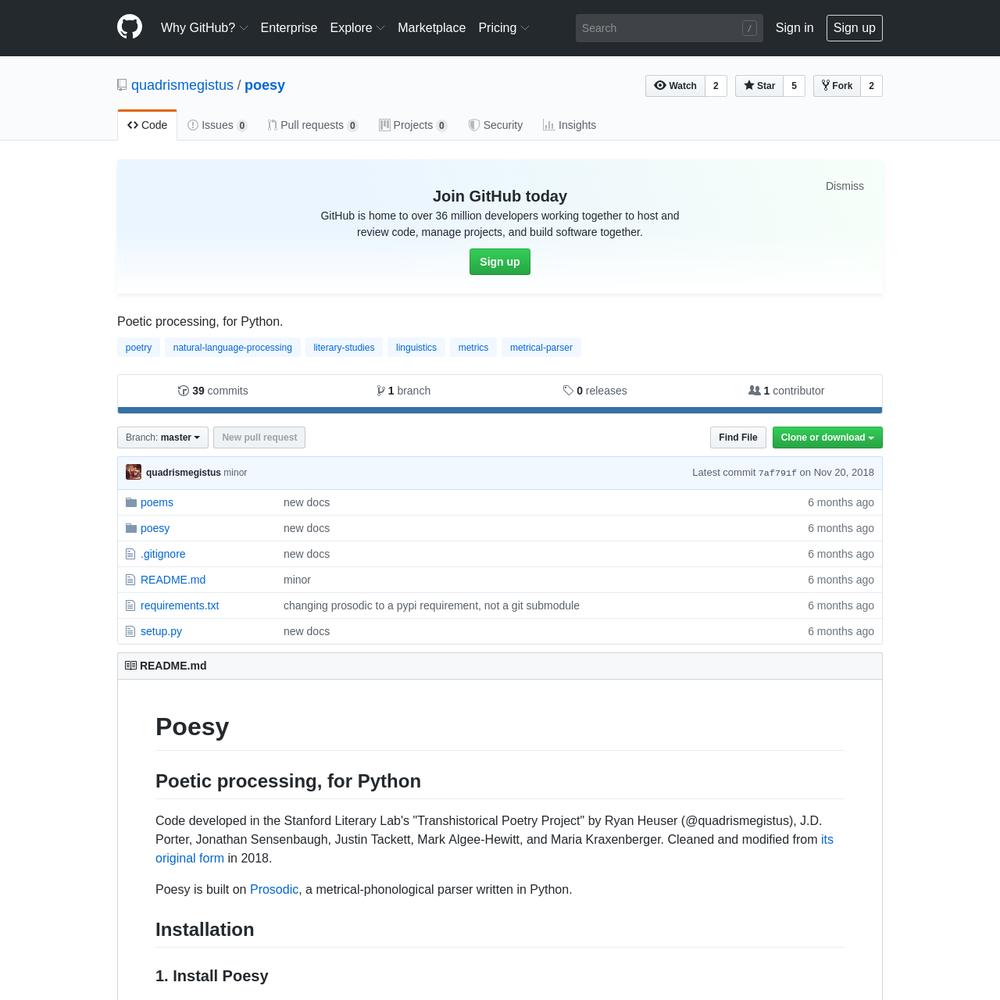Click the repository book icon beside quadrismegistus
The height and width of the screenshot is (1000, 1000).
pos(122,85)
